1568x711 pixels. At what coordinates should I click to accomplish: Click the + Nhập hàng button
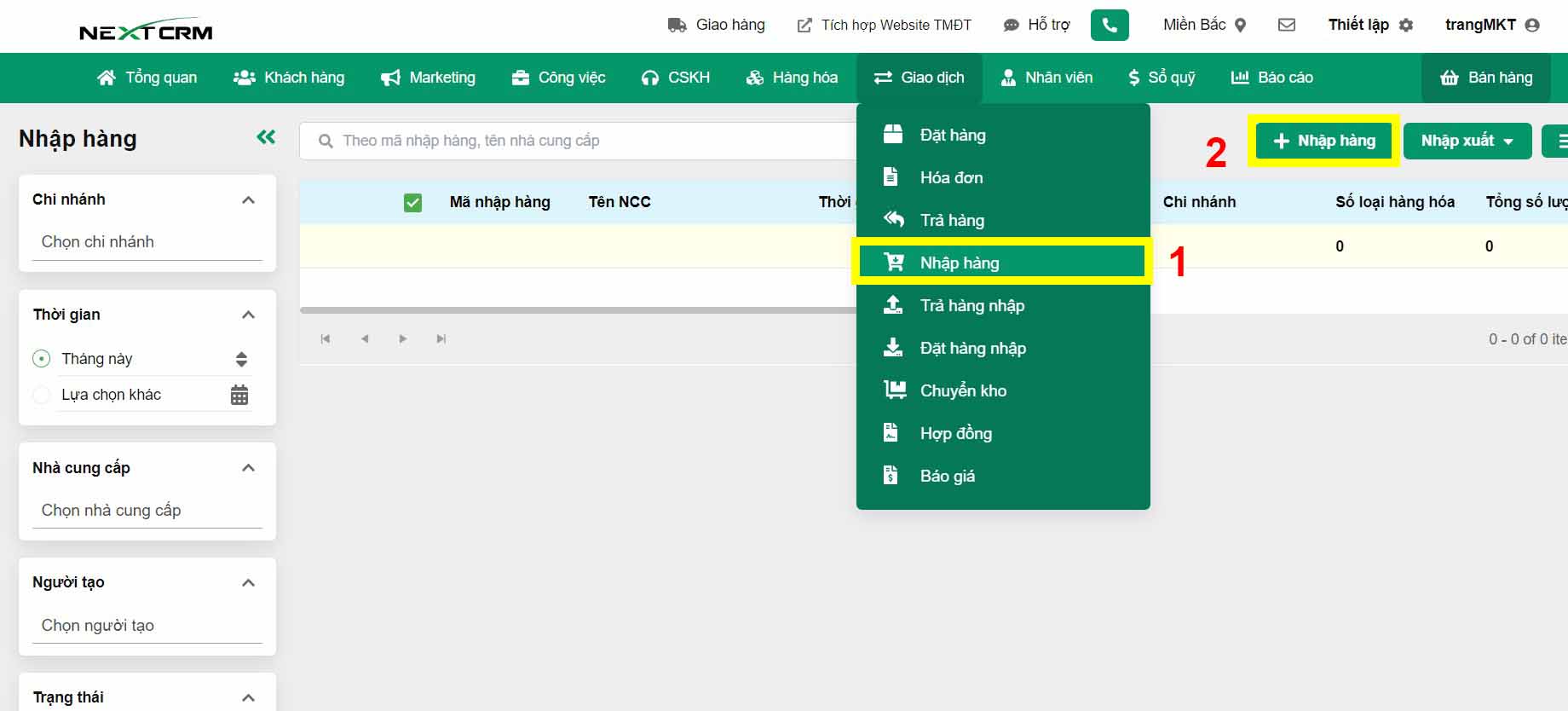pyautogui.click(x=1323, y=141)
